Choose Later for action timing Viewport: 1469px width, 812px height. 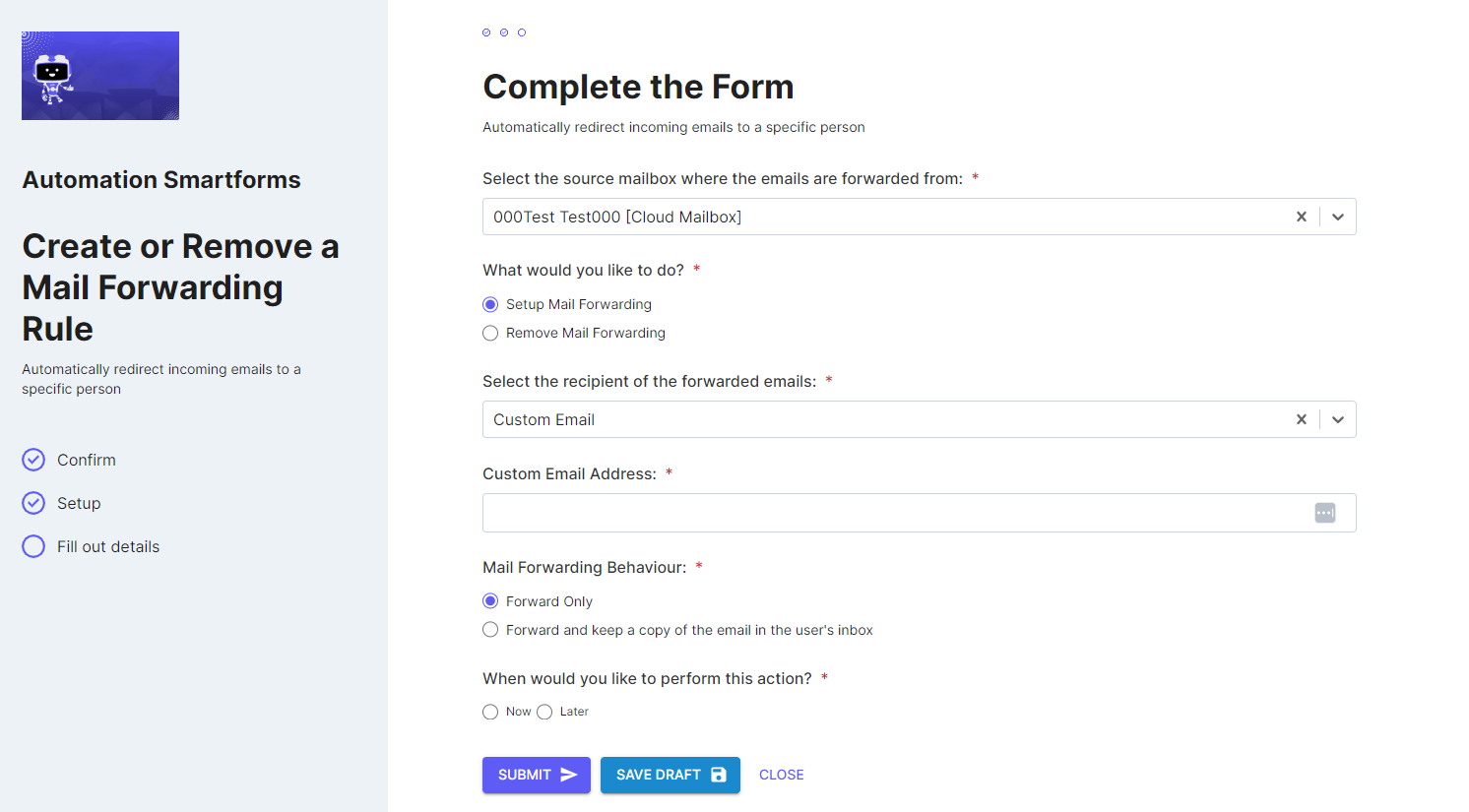[x=544, y=712]
